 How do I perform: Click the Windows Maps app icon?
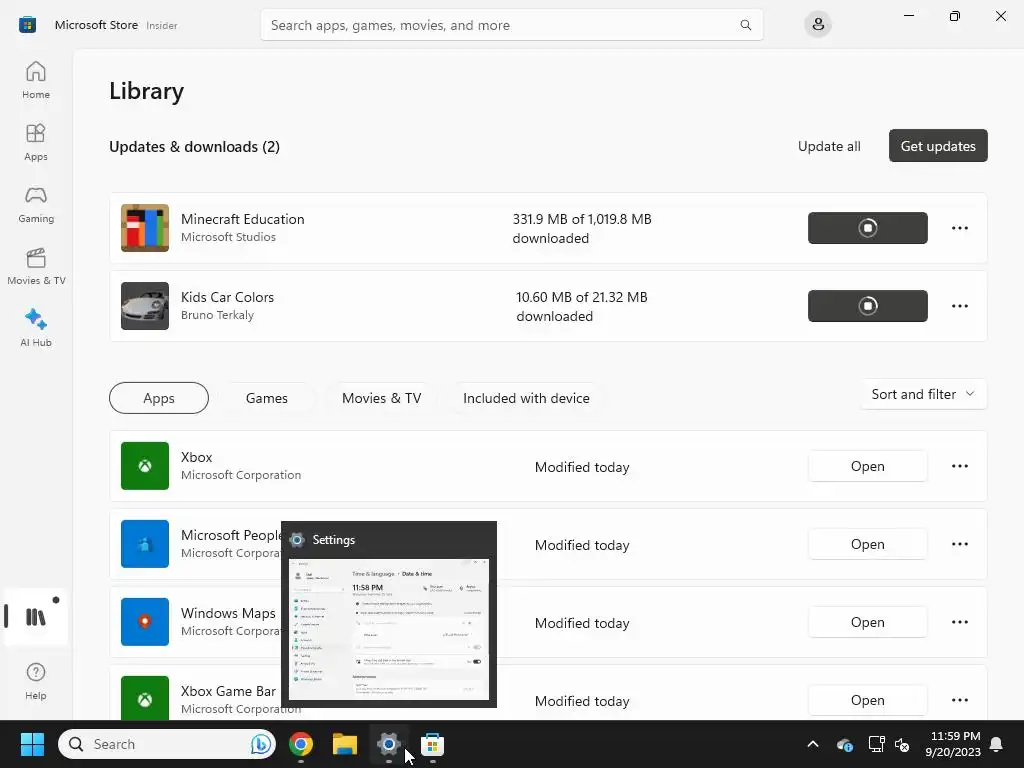(145, 622)
